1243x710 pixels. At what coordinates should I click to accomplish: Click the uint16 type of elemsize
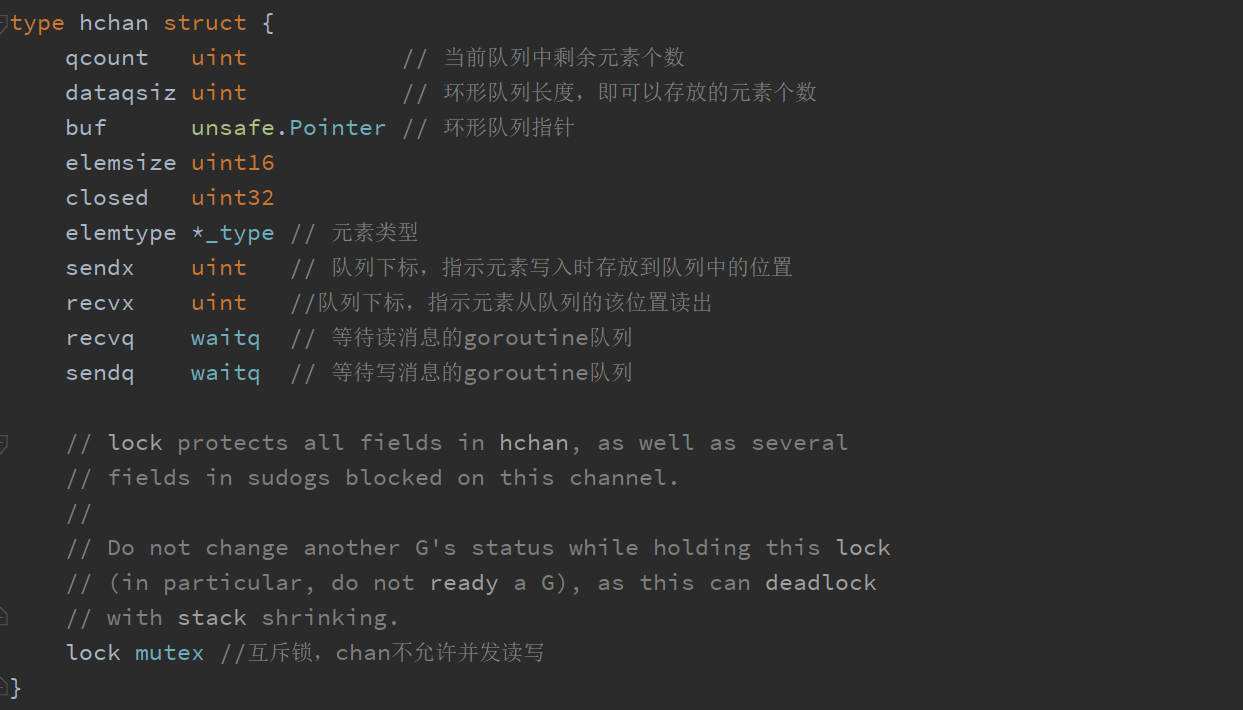(233, 163)
